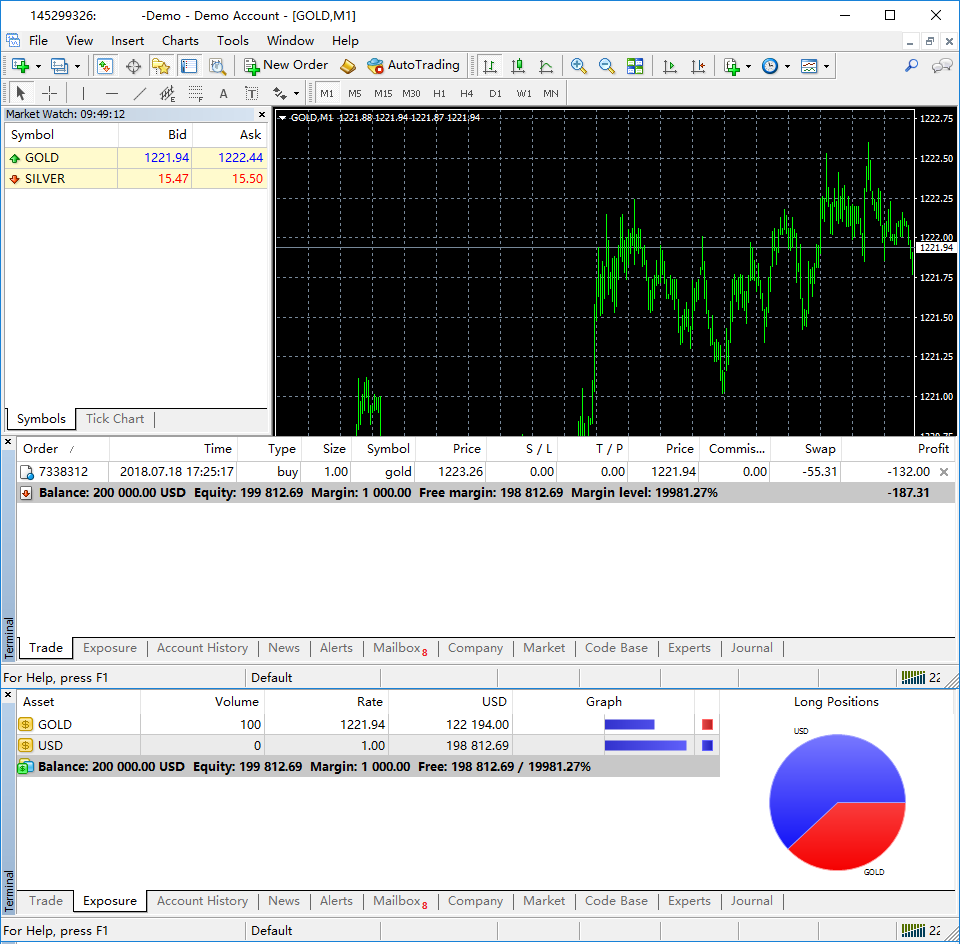Activate the H1 timeframe button

(x=439, y=93)
